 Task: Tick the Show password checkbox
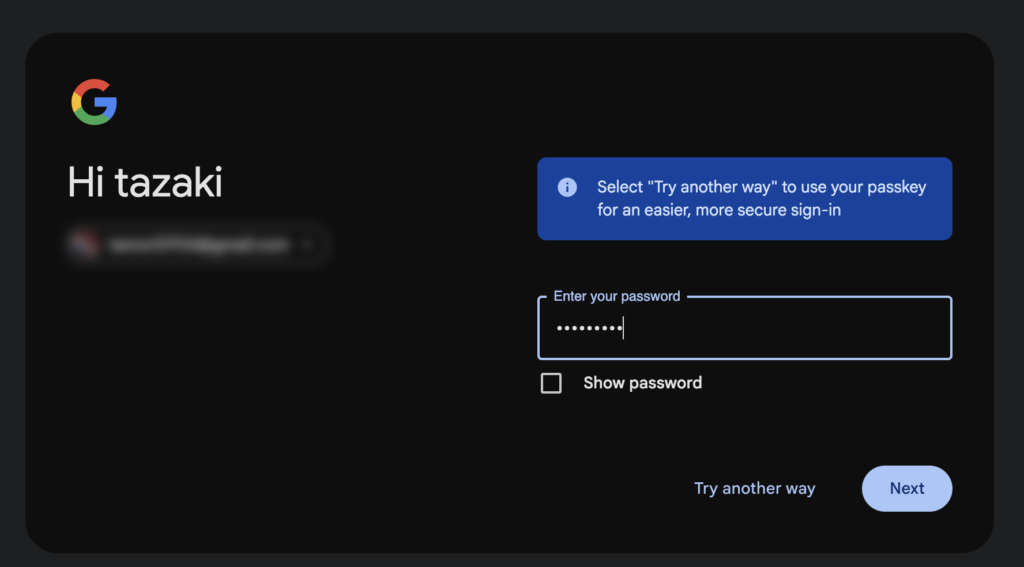pos(551,383)
